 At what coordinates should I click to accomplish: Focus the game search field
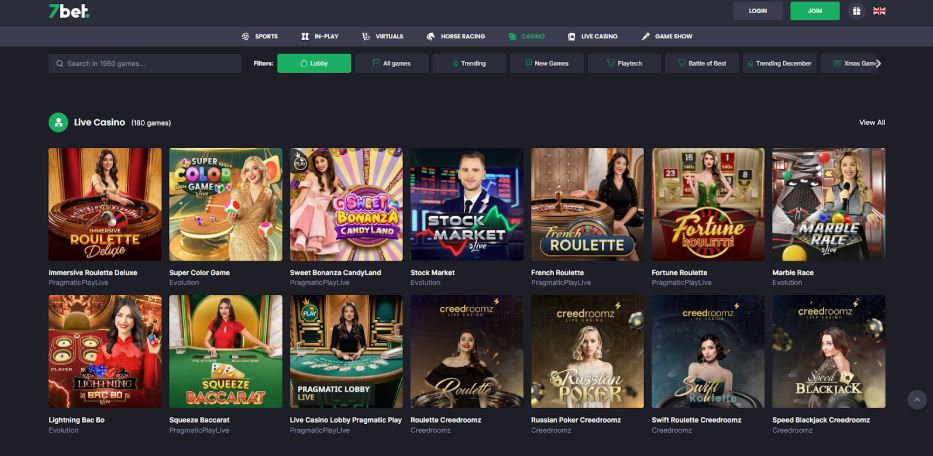click(145, 63)
